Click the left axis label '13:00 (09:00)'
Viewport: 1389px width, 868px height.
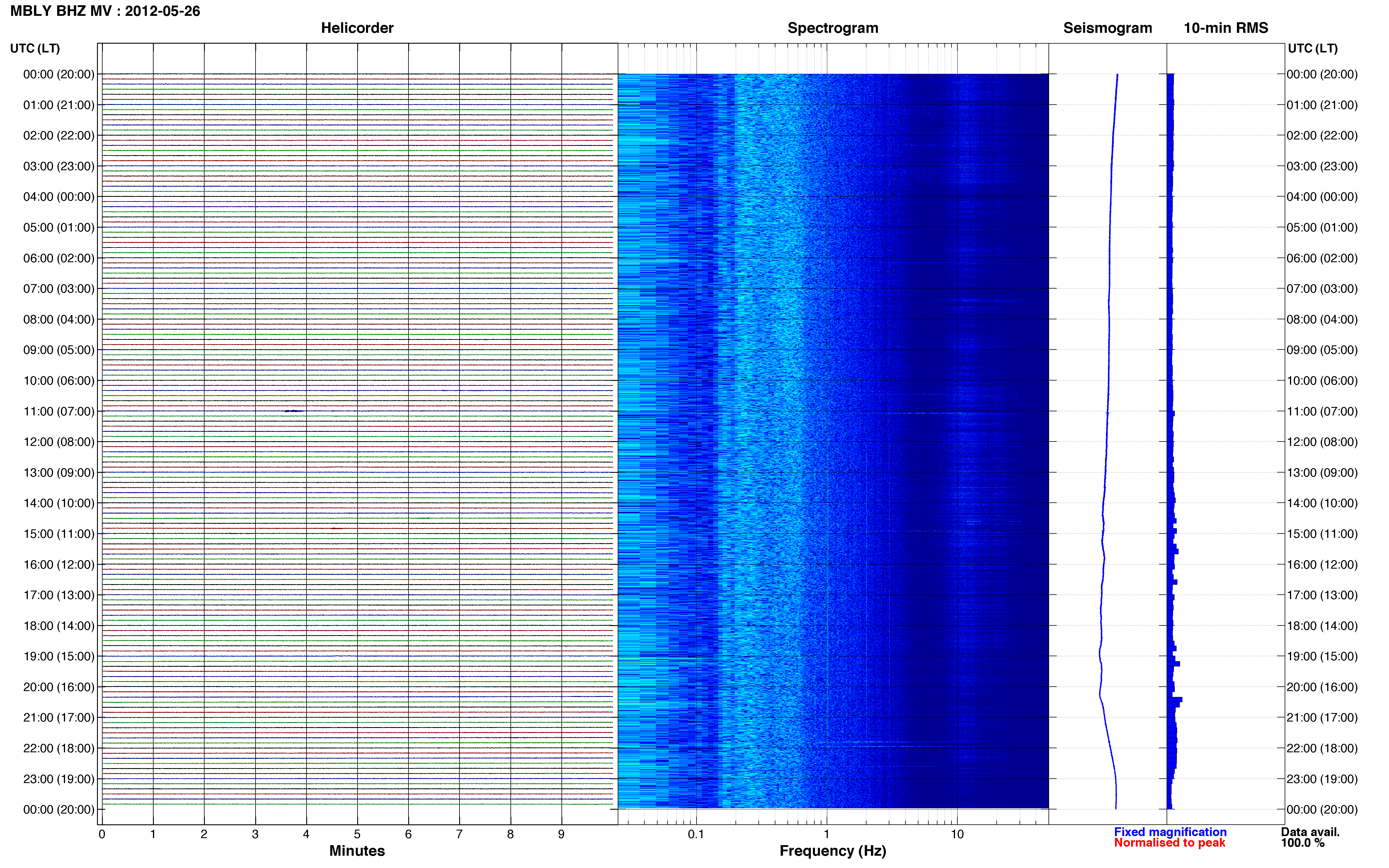point(59,473)
